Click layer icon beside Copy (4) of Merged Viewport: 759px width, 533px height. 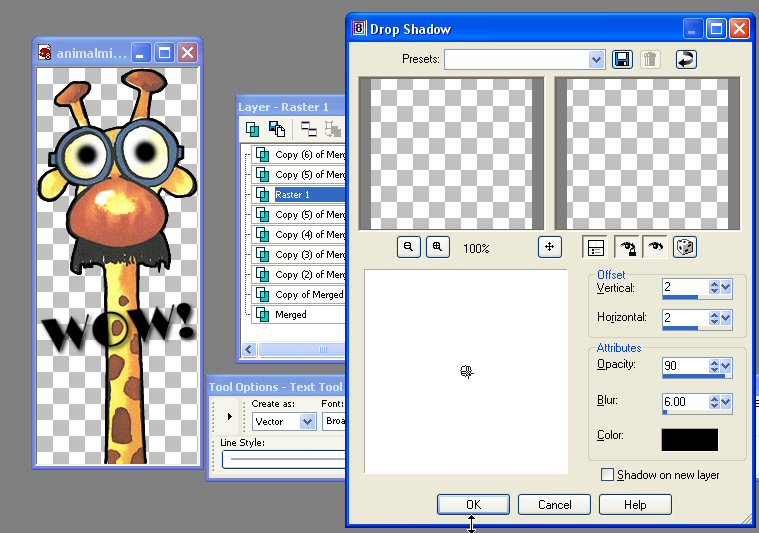262,235
